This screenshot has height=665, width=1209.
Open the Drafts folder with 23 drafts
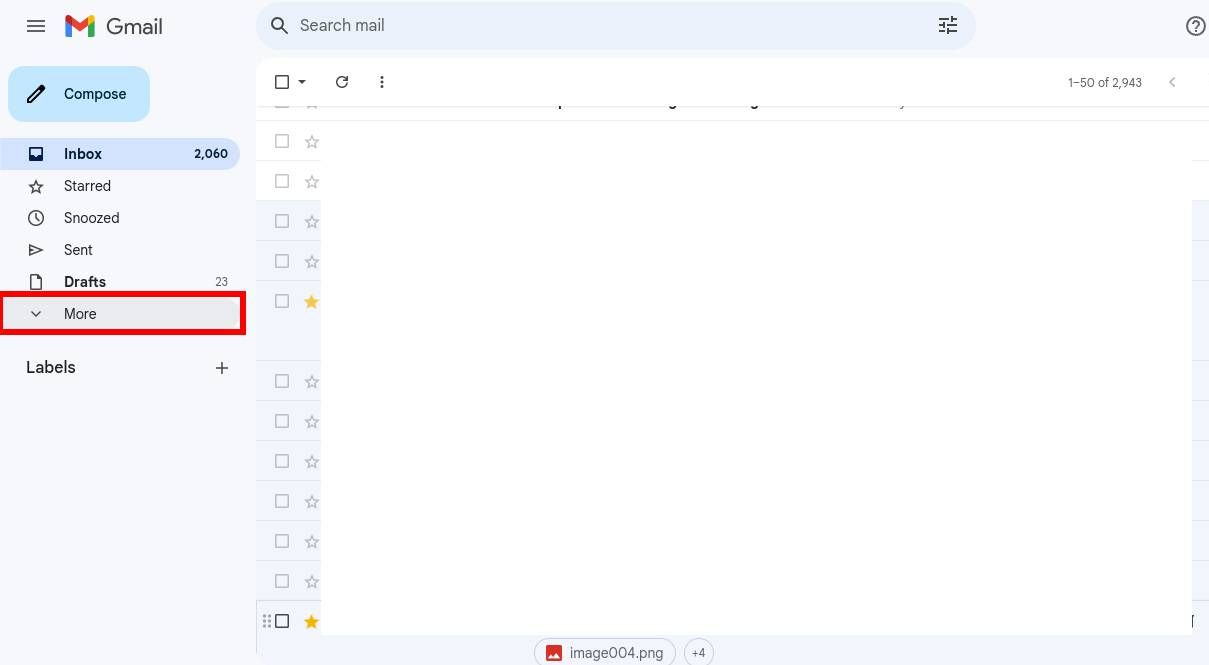[x=85, y=281]
